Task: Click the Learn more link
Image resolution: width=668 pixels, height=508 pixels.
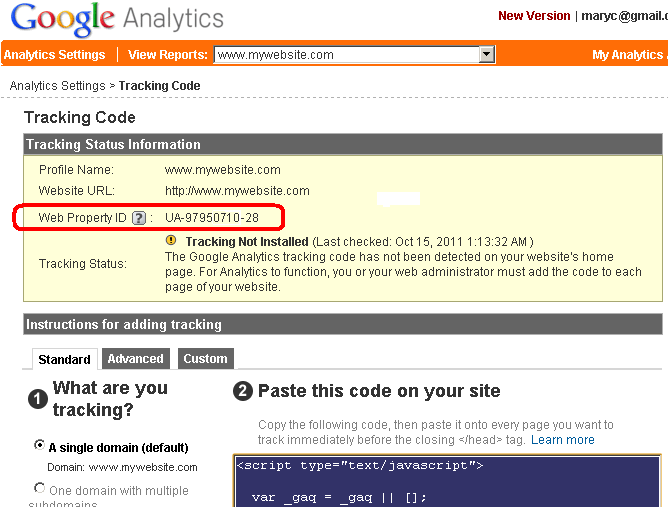Action: click(562, 439)
